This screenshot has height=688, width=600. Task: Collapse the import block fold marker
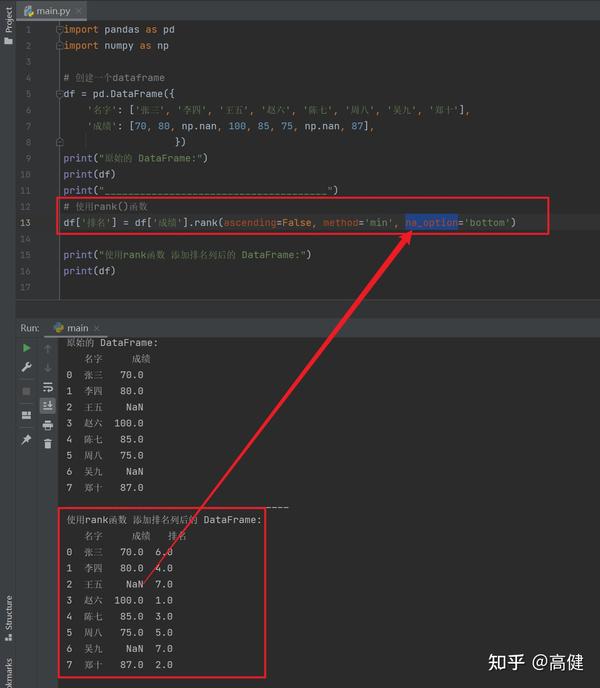point(60,30)
